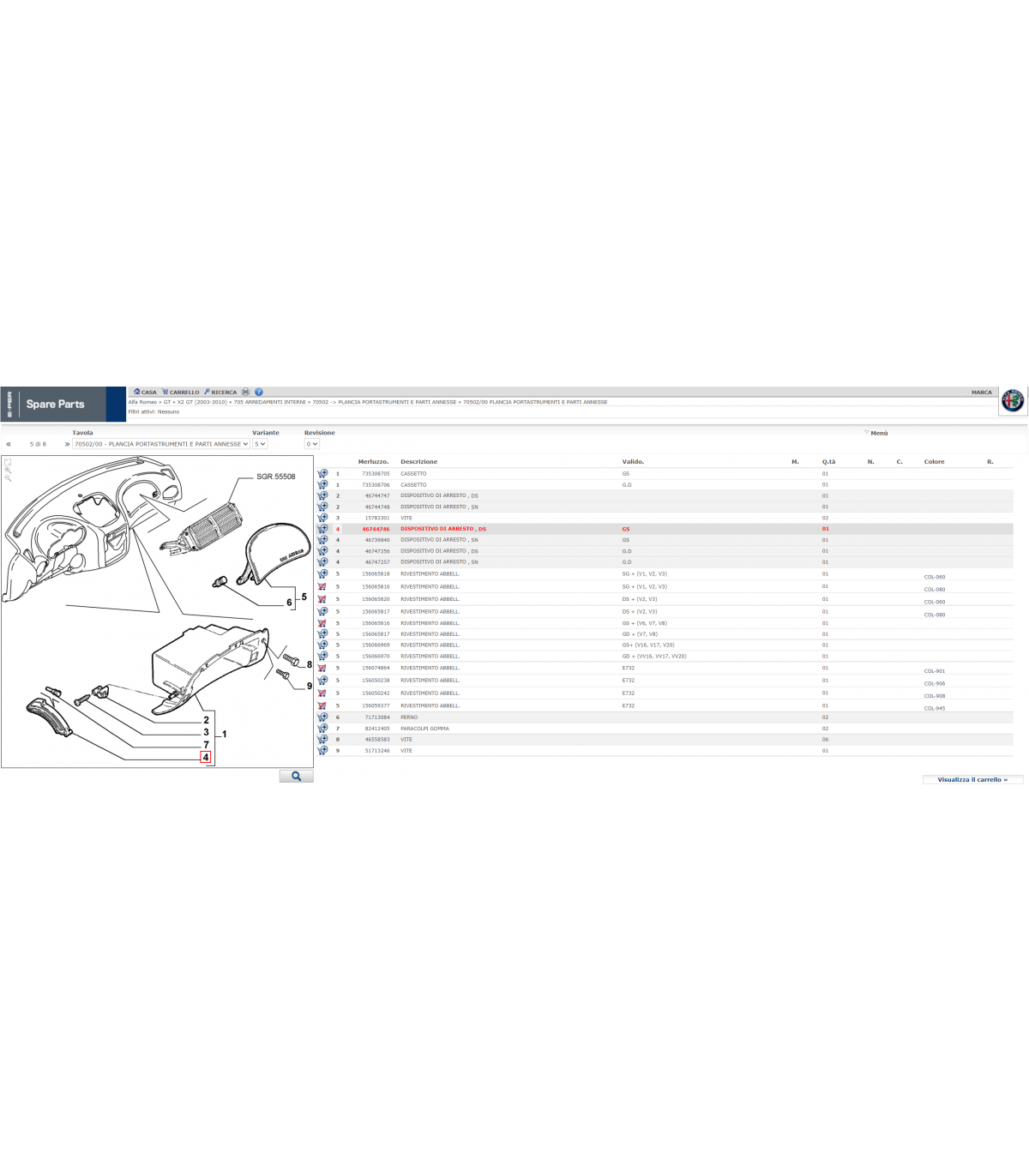Go to the next table using double right arrow
The width and height of the screenshot is (1029, 1176).
click(67, 444)
